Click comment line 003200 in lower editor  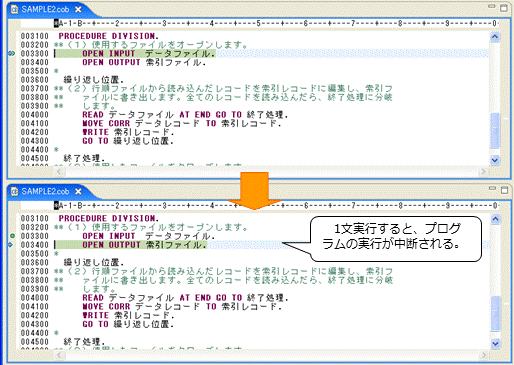click(x=151, y=227)
